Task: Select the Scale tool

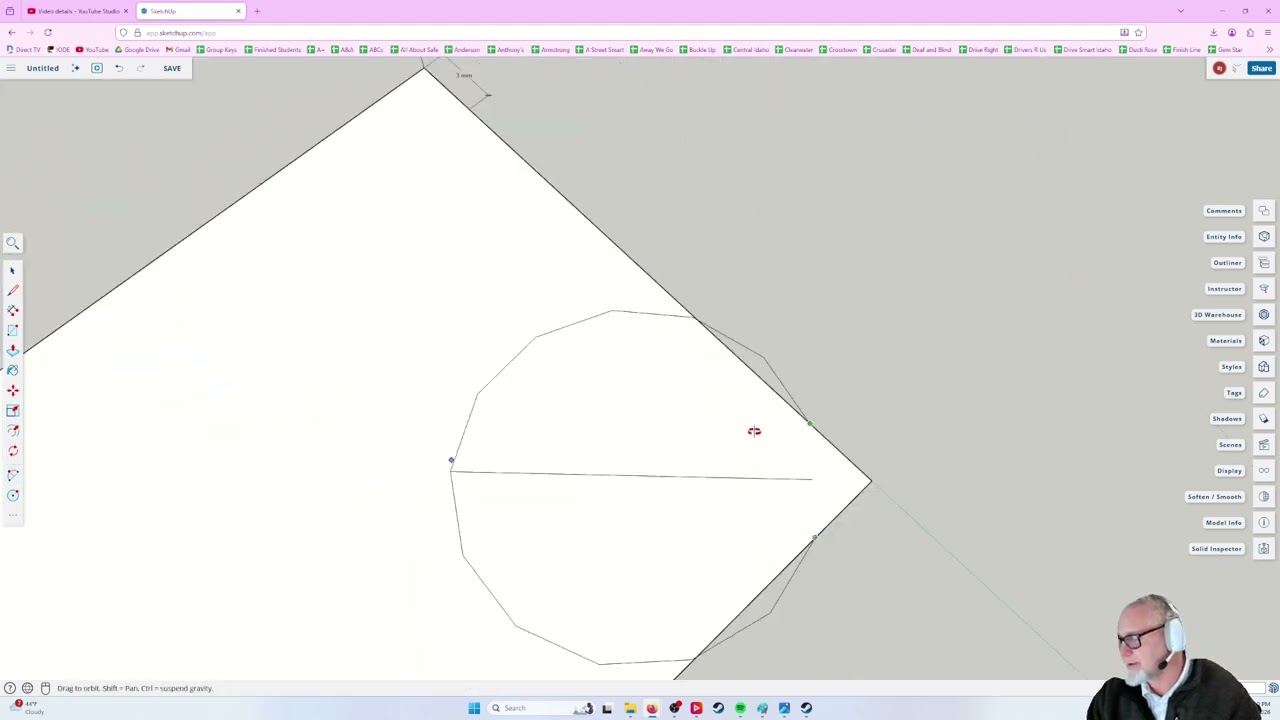Action: coord(13,410)
